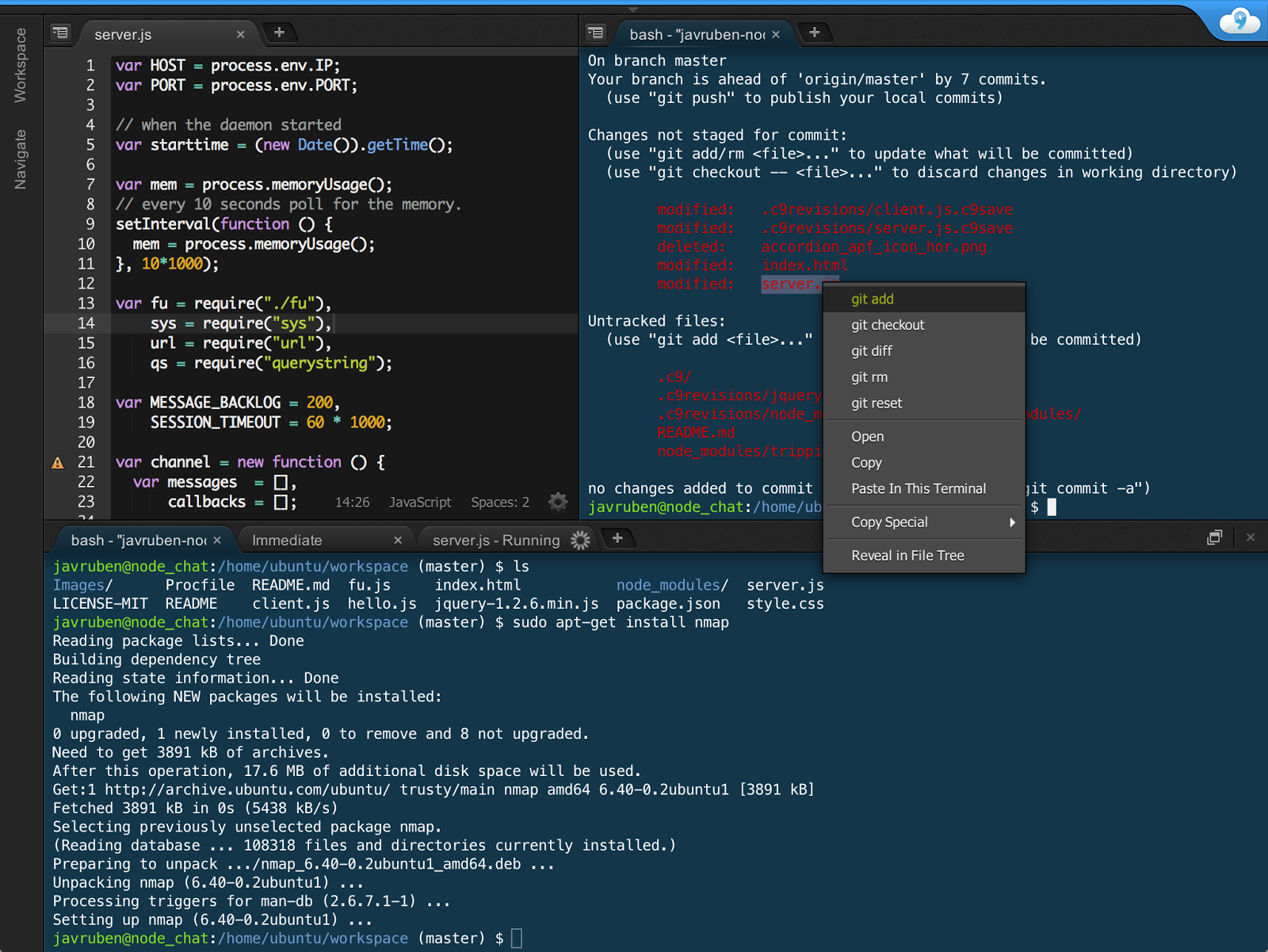Open editor settings gear in status bar
This screenshot has height=952, width=1268.
[558, 502]
